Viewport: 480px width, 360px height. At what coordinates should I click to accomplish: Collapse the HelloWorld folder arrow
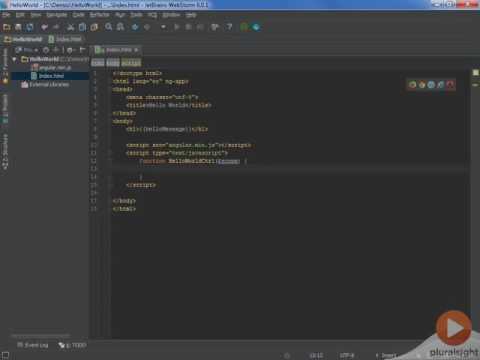(14, 59)
